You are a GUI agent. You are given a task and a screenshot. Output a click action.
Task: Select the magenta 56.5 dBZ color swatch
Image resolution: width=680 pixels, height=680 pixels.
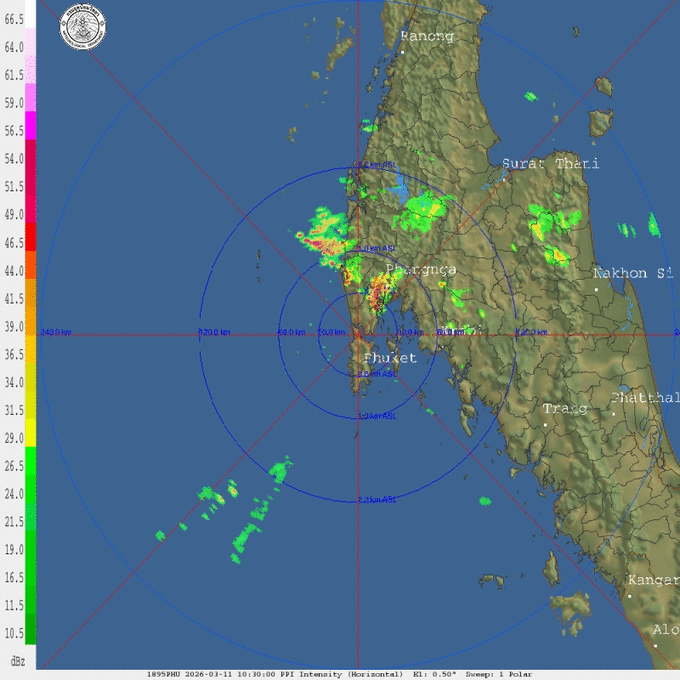point(31,125)
